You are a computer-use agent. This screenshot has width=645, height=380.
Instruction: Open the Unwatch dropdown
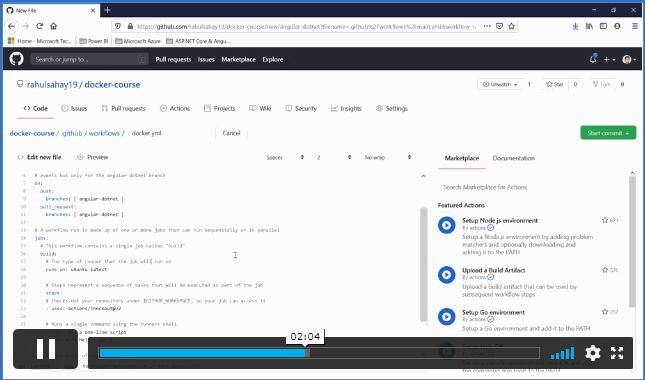tap(500, 84)
